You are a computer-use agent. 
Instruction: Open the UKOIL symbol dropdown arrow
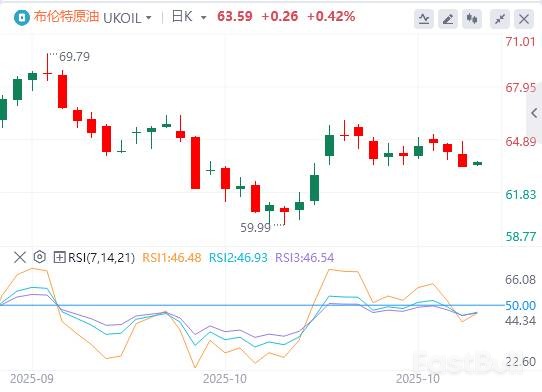(149, 18)
